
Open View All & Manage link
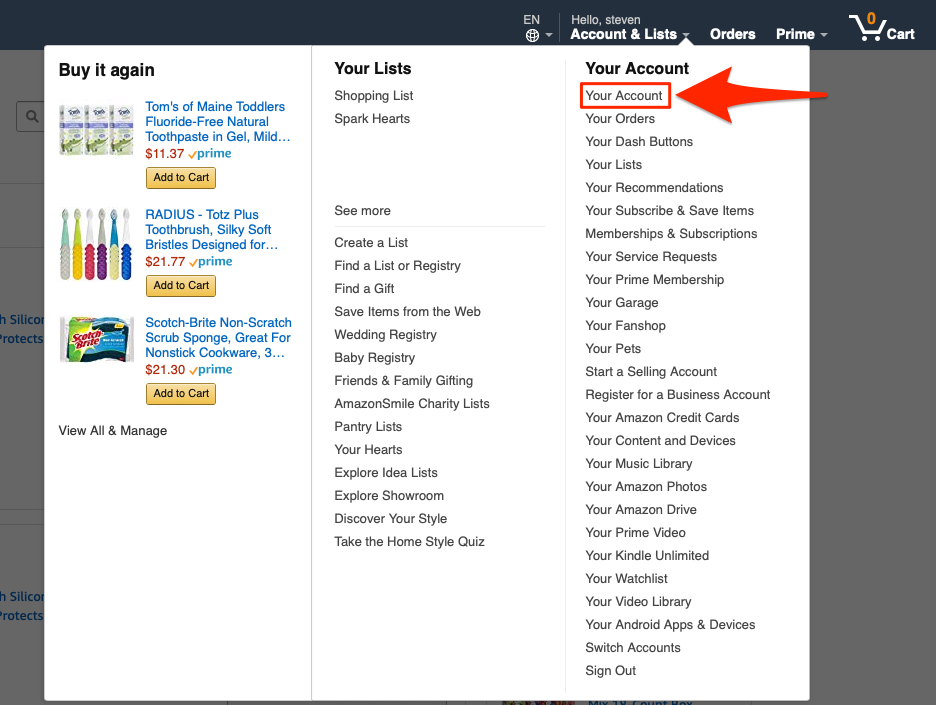click(x=113, y=431)
